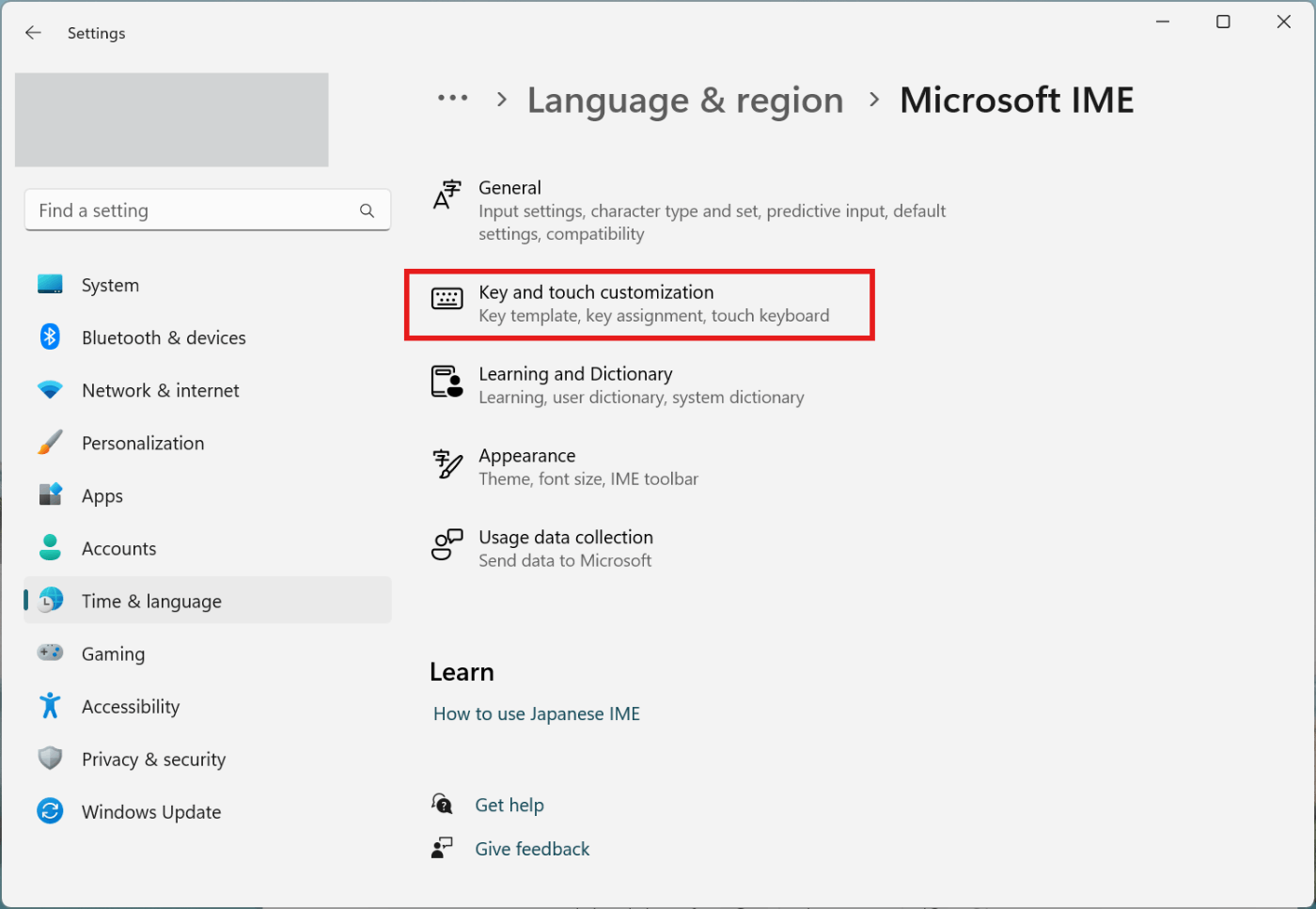Image resolution: width=1316 pixels, height=909 pixels.
Task: Click the Appearance pen icon
Action: tap(446, 463)
